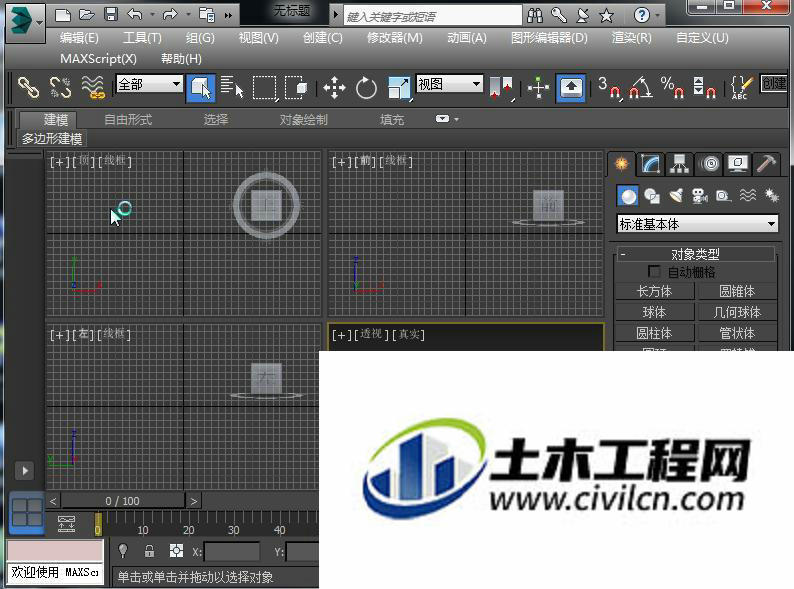Open the MAXScript(X) menu

pyautogui.click(x=98, y=59)
